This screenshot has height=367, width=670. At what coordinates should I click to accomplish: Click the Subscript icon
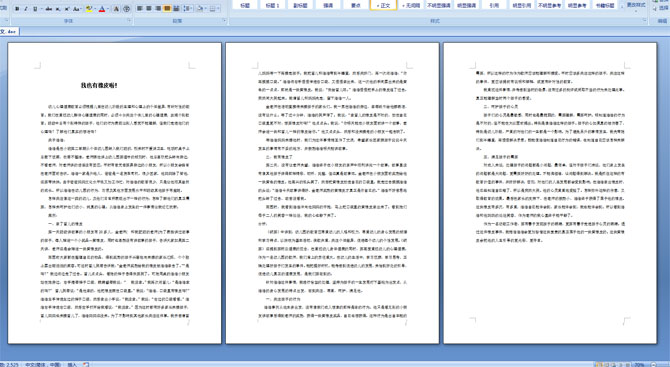(58, 9)
